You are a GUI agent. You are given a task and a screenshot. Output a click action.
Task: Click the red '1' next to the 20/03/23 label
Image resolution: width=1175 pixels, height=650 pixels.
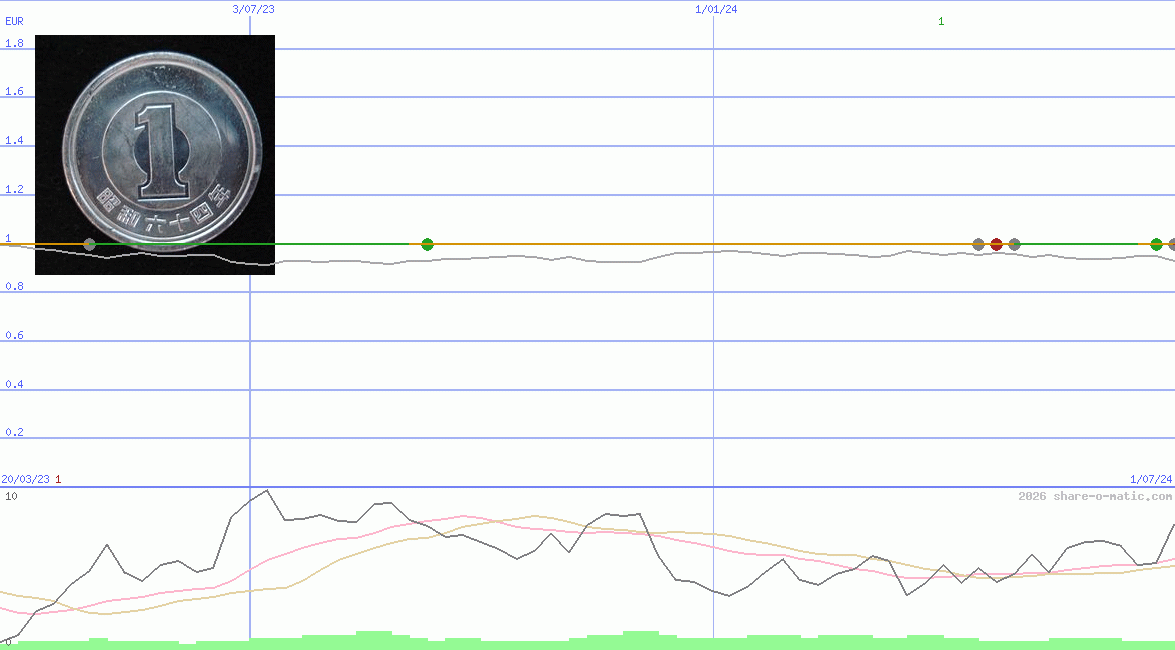click(57, 479)
